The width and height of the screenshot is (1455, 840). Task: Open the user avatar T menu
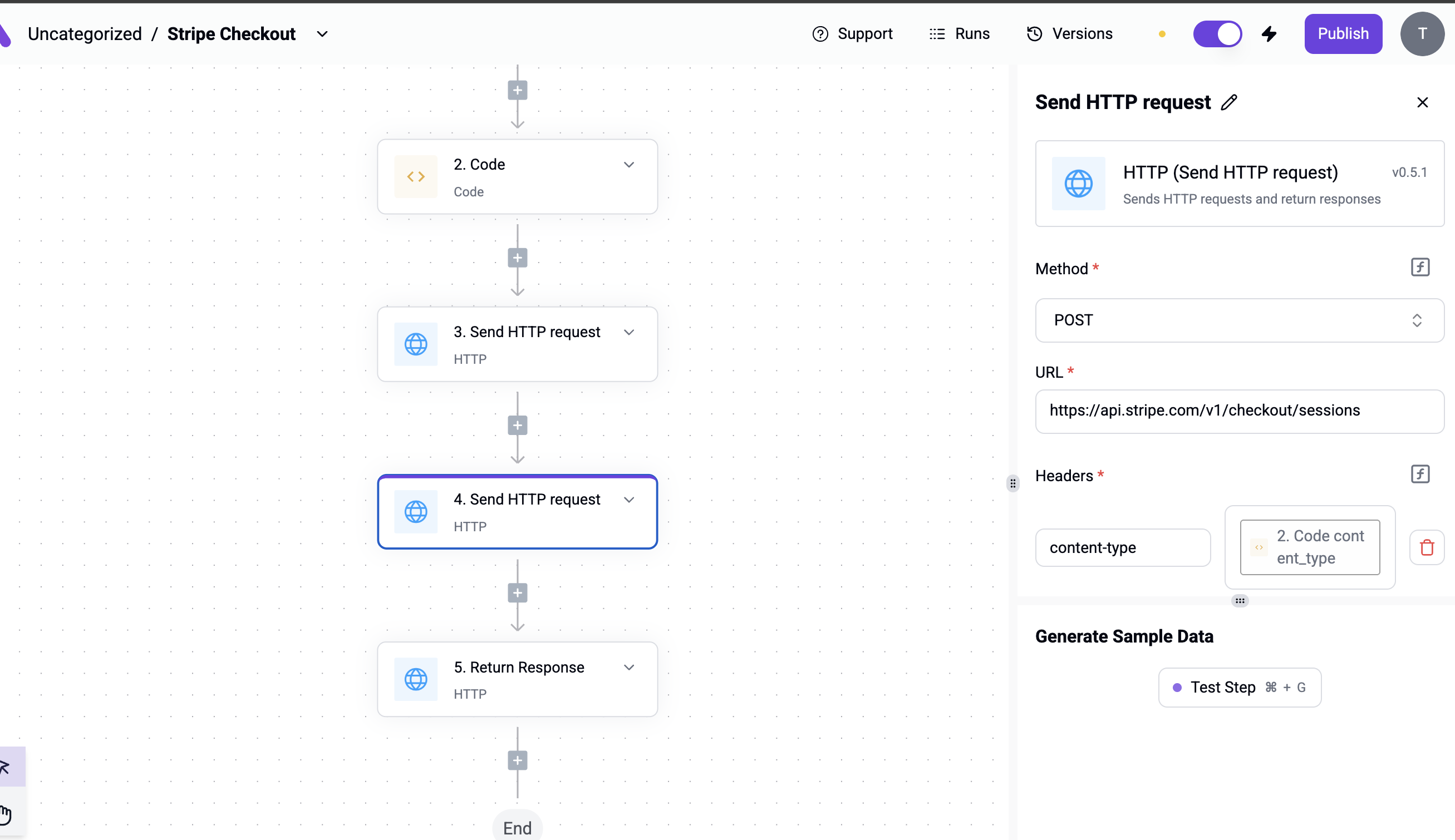[x=1422, y=34]
